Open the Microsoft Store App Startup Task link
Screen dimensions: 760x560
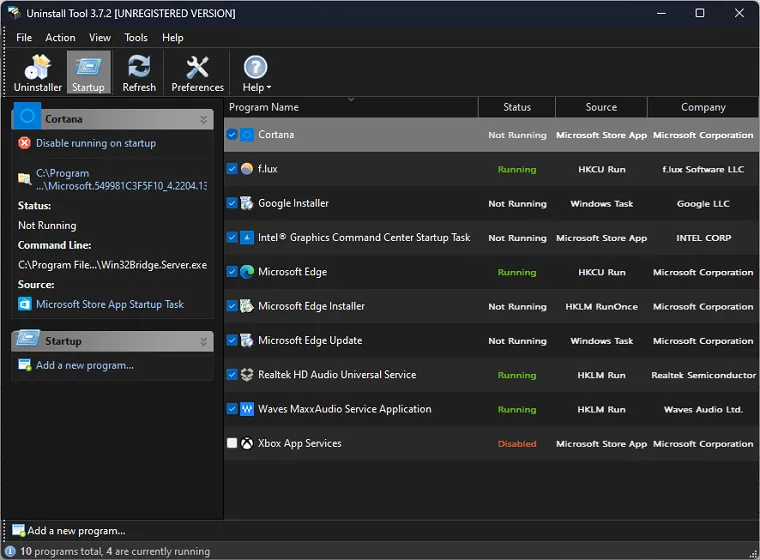coord(110,304)
